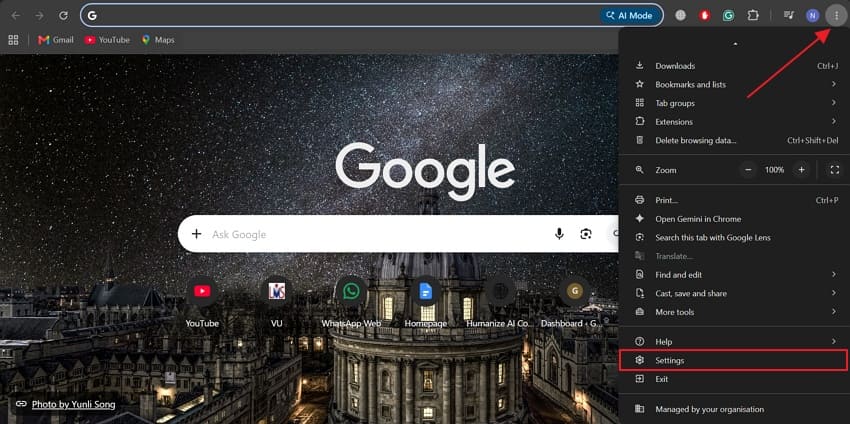Image resolution: width=850 pixels, height=424 pixels.
Task: Open the media controls toolbar icon
Action: coord(789,16)
